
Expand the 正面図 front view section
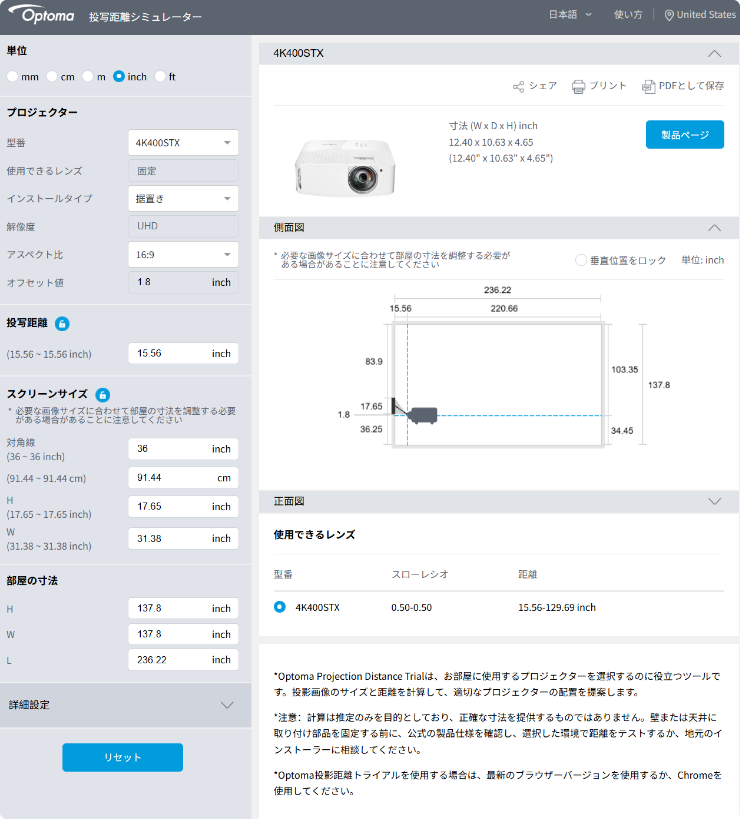click(714, 501)
